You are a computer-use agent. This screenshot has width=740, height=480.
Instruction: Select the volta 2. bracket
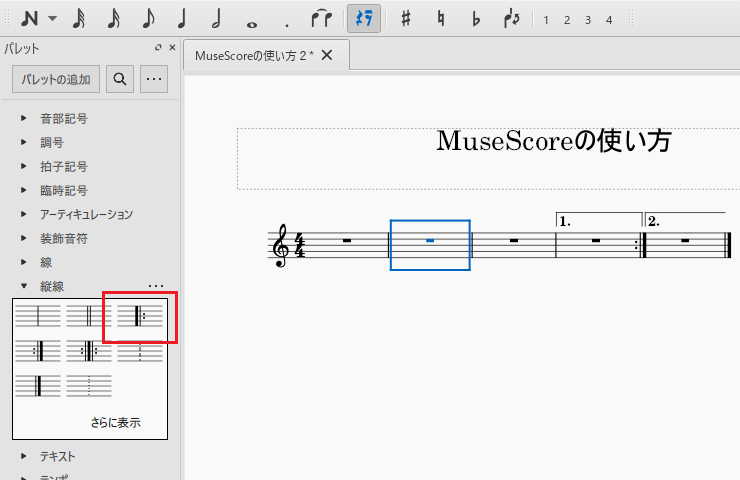tap(685, 219)
